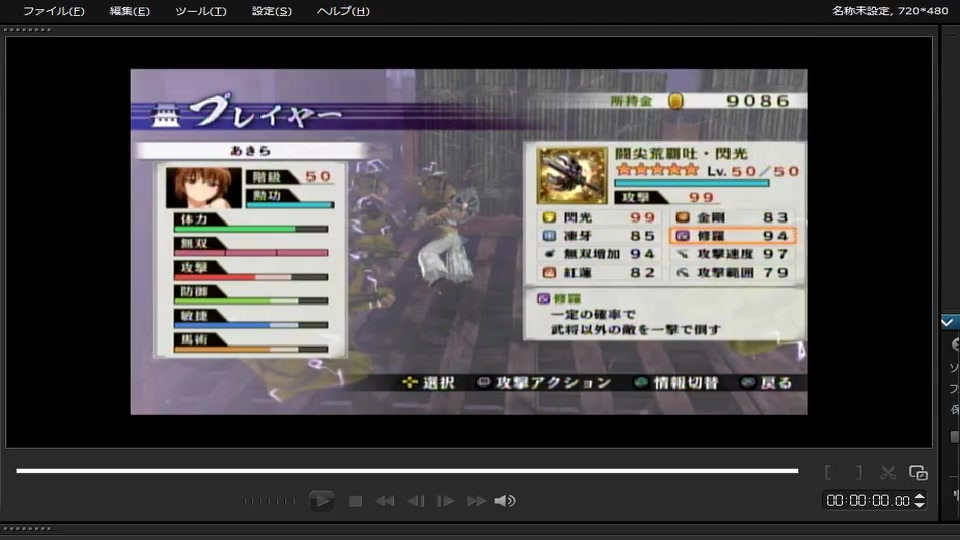Open the ファイル(F) menu
The image size is (960, 540).
click(54, 11)
